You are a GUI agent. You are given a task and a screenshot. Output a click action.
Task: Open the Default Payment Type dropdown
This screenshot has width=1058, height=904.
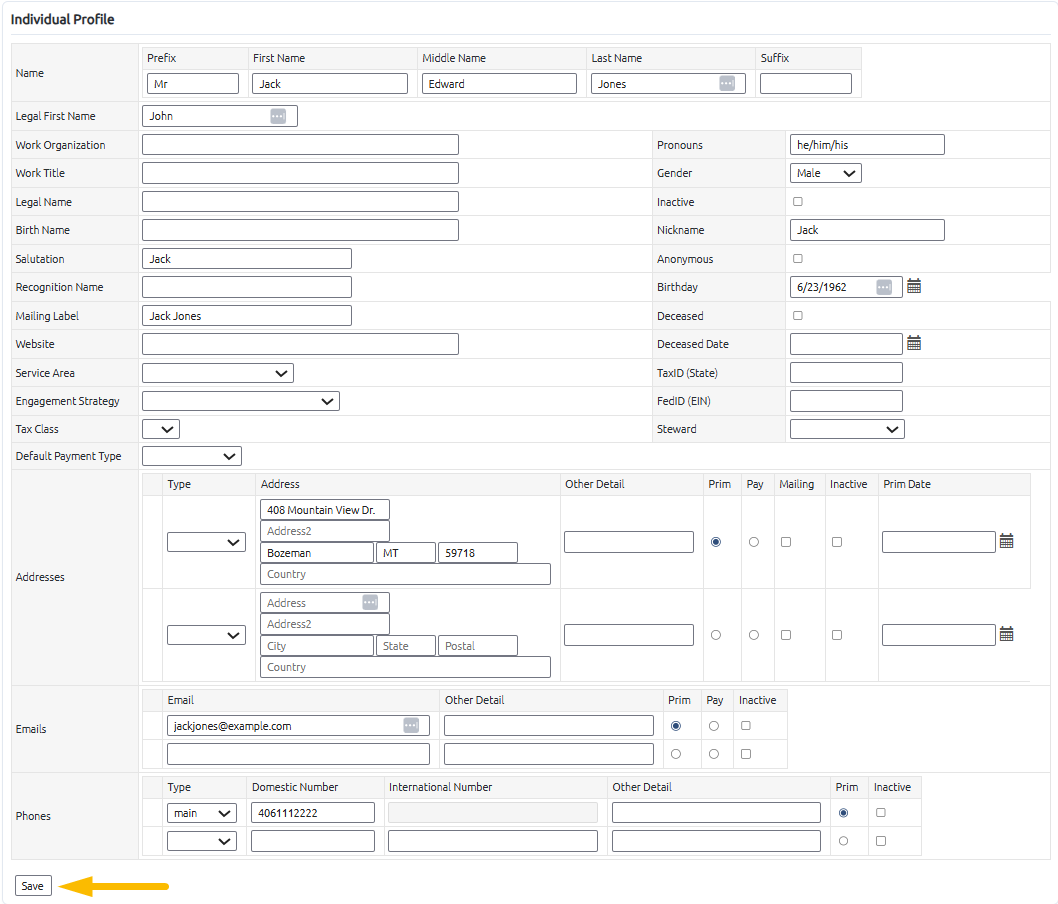pos(192,457)
